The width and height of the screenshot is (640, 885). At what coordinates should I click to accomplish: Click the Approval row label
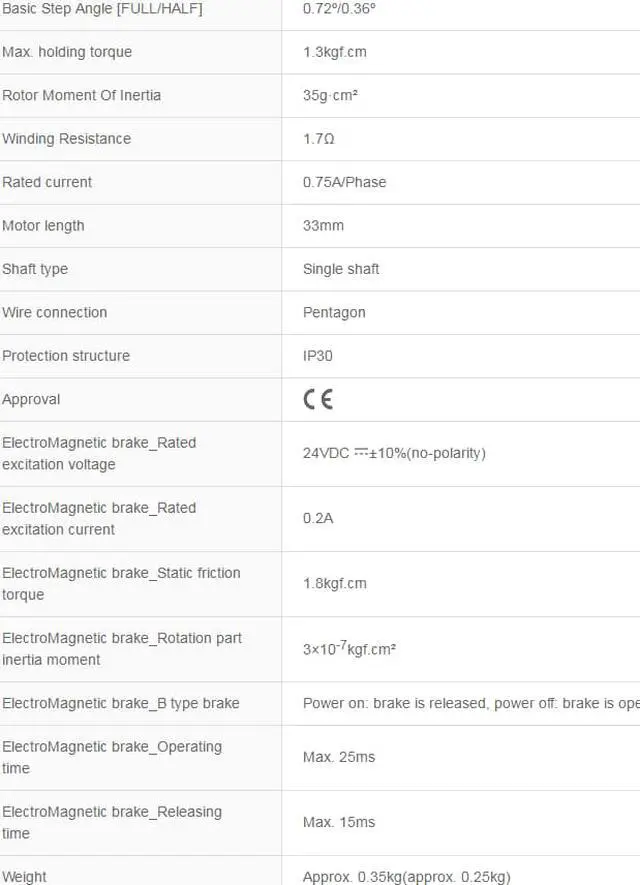[x=31, y=399]
